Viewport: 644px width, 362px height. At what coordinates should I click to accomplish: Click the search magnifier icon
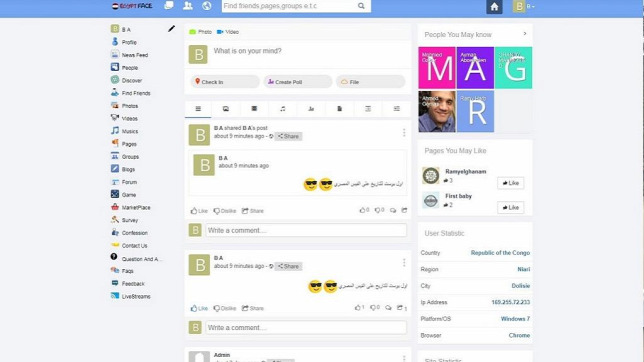(x=361, y=6)
